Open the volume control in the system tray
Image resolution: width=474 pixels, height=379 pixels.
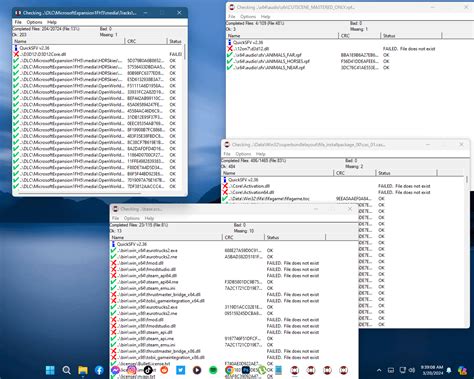(x=412, y=370)
